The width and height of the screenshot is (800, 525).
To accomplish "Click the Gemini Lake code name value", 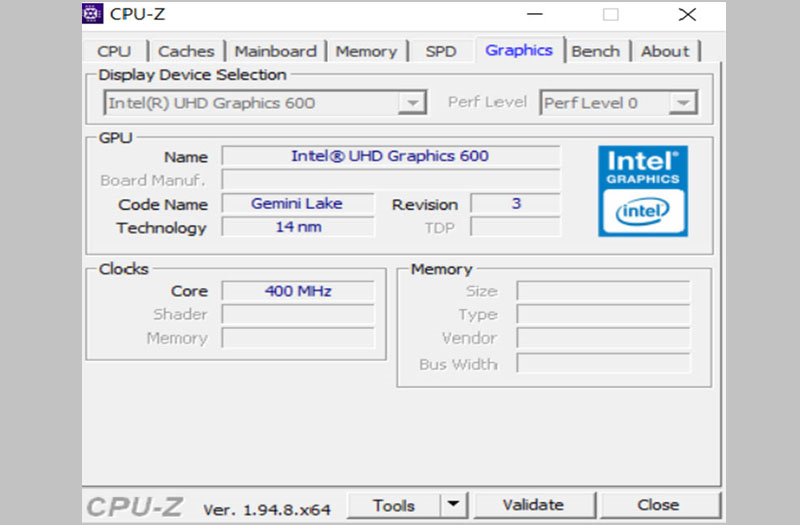I will coord(297,204).
